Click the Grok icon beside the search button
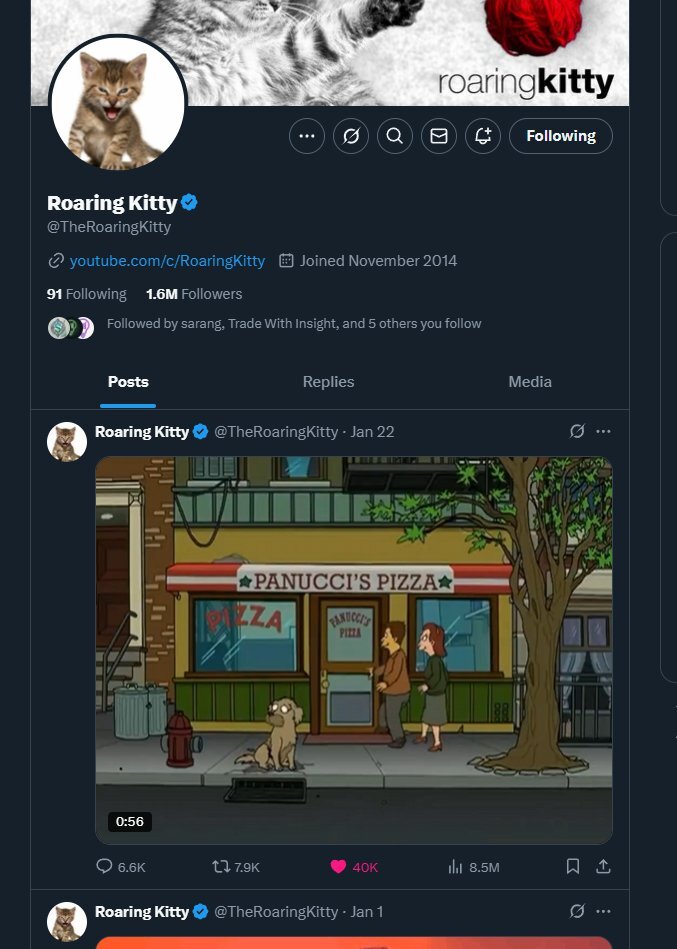677x949 pixels. (351, 136)
